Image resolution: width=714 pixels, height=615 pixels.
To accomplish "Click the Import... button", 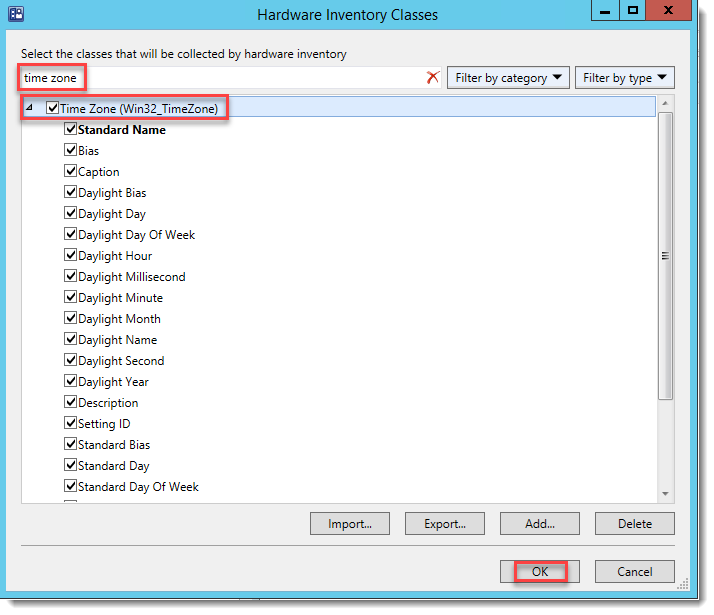I will (349, 523).
